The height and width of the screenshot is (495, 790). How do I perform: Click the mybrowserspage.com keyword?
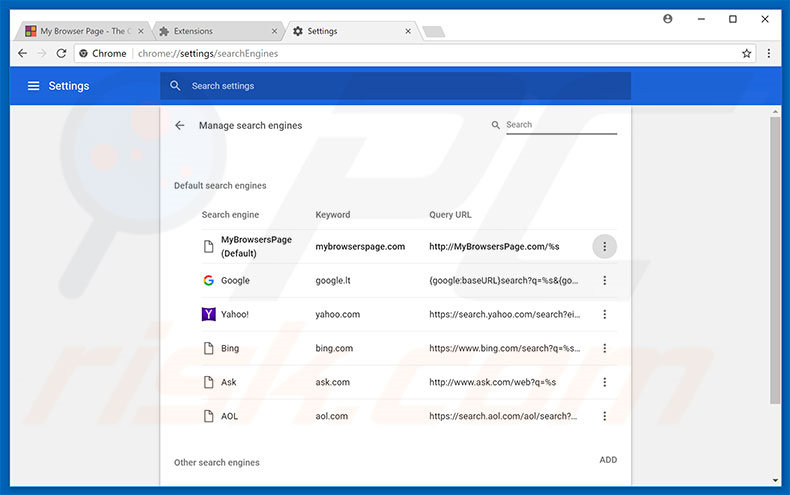[360, 246]
